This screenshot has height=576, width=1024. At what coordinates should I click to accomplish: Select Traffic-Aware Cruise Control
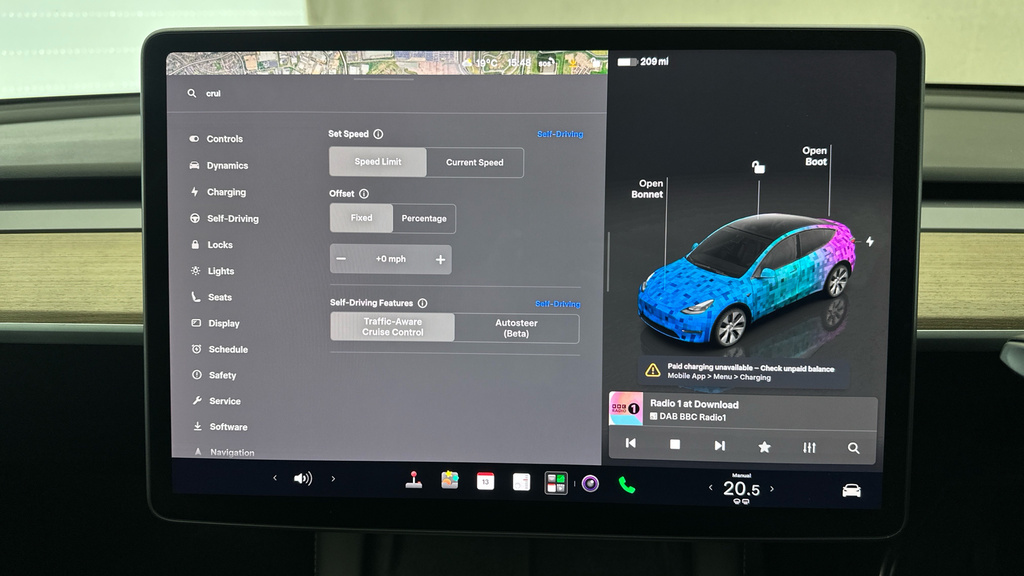tap(392, 327)
